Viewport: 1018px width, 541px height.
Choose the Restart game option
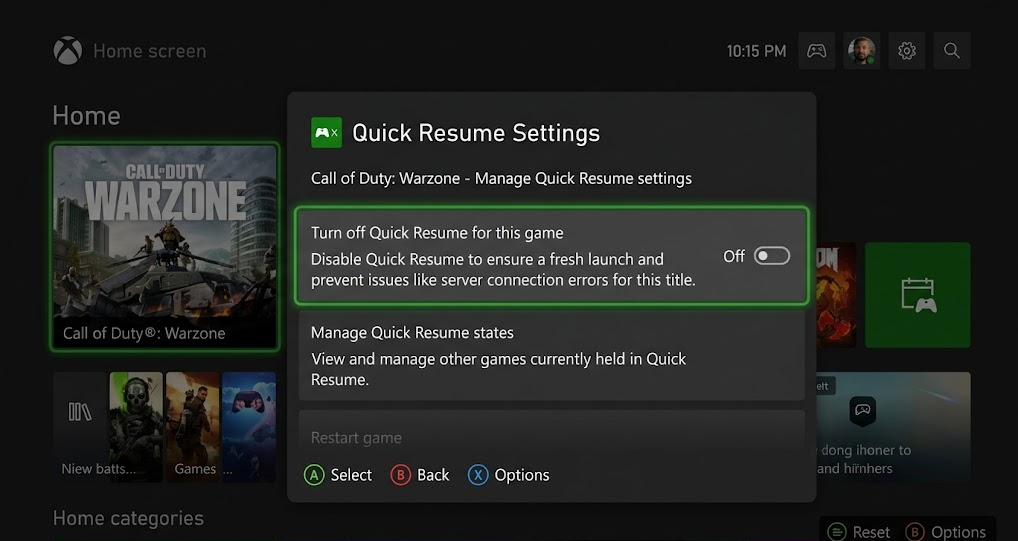click(552, 432)
